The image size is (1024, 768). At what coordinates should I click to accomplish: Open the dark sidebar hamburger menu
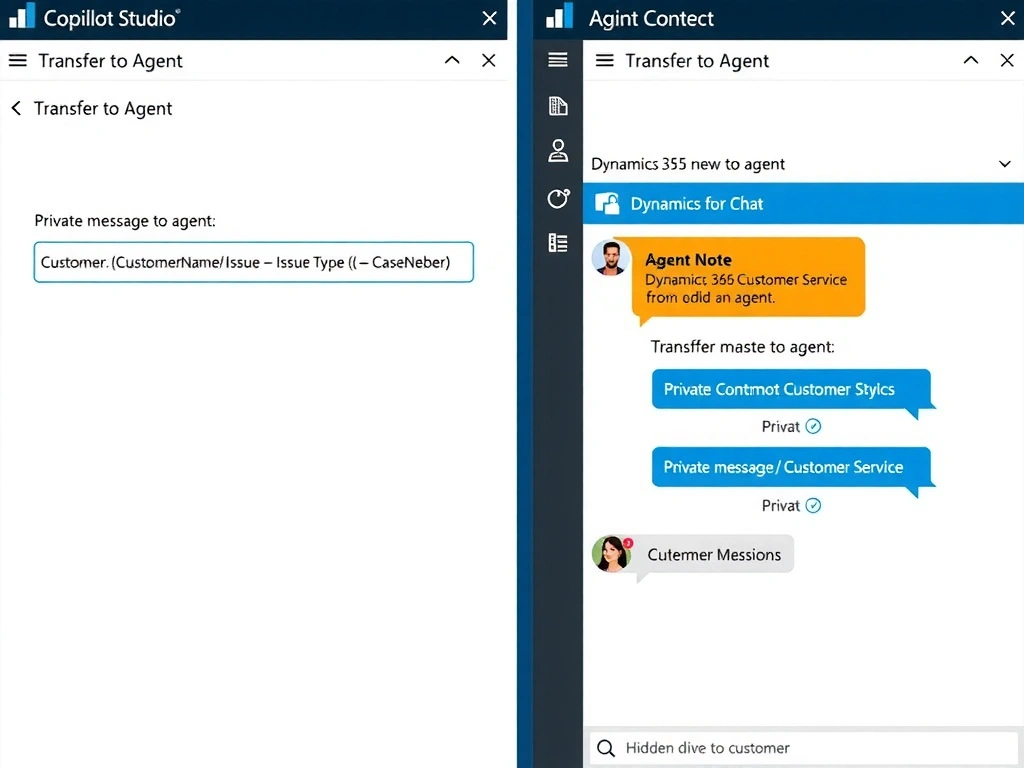tap(558, 60)
